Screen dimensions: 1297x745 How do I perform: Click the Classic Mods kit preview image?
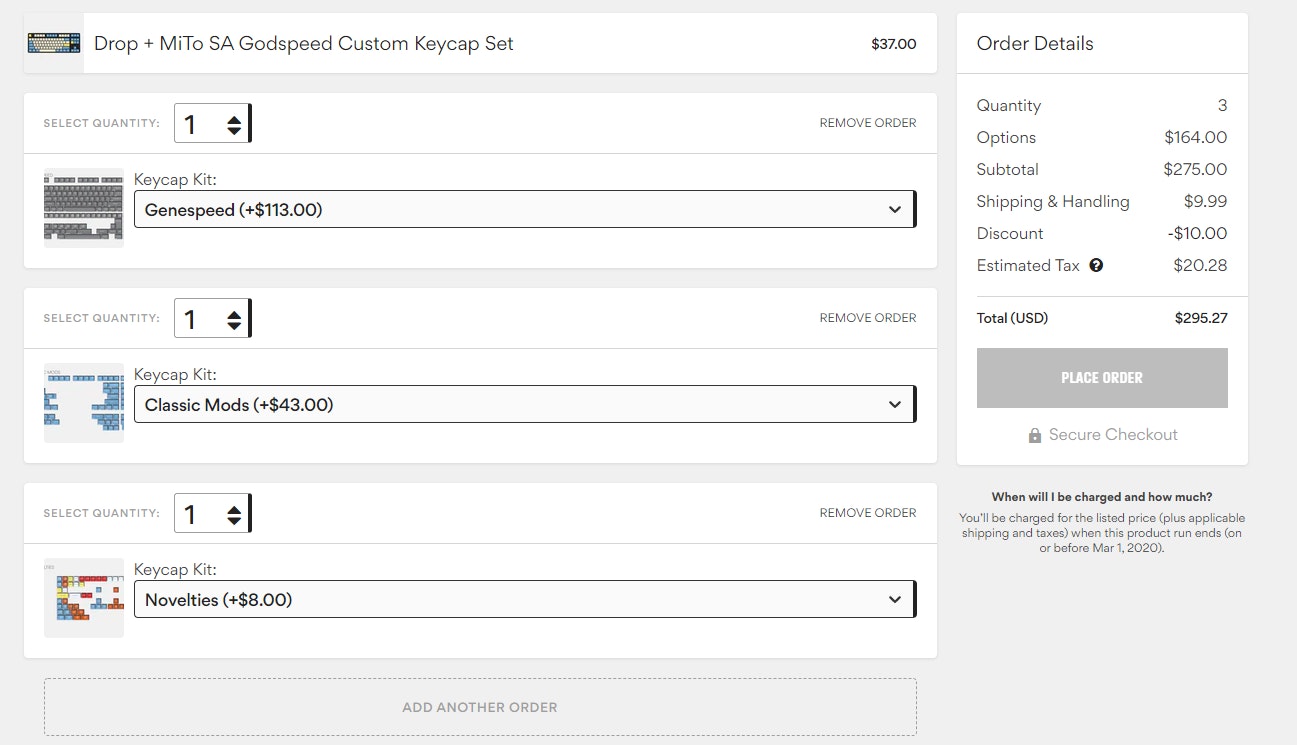[x=84, y=403]
